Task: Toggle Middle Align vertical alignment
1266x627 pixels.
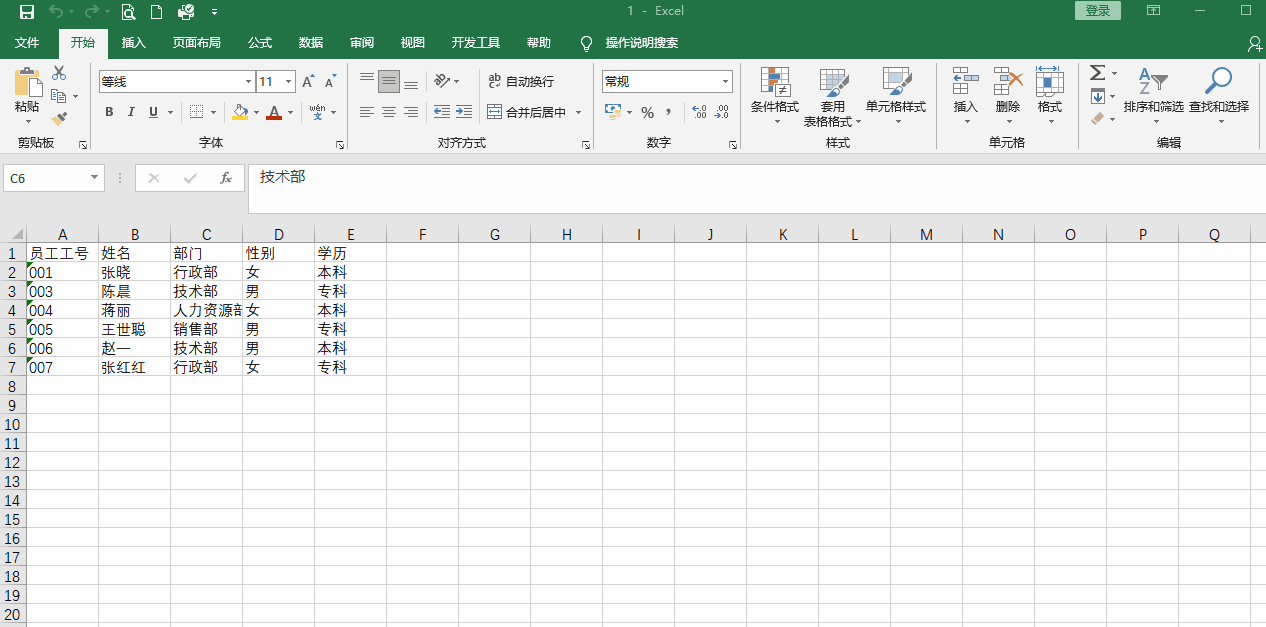Action: point(389,82)
